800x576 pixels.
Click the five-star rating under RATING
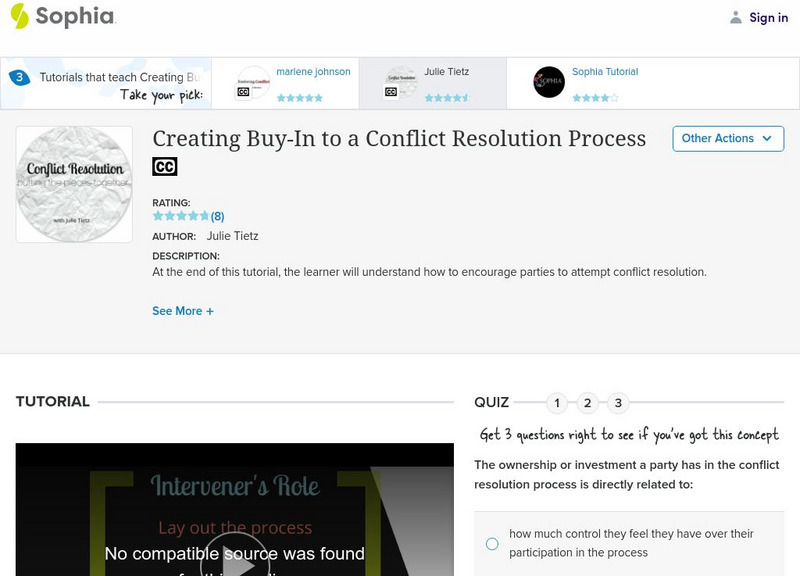(x=179, y=213)
